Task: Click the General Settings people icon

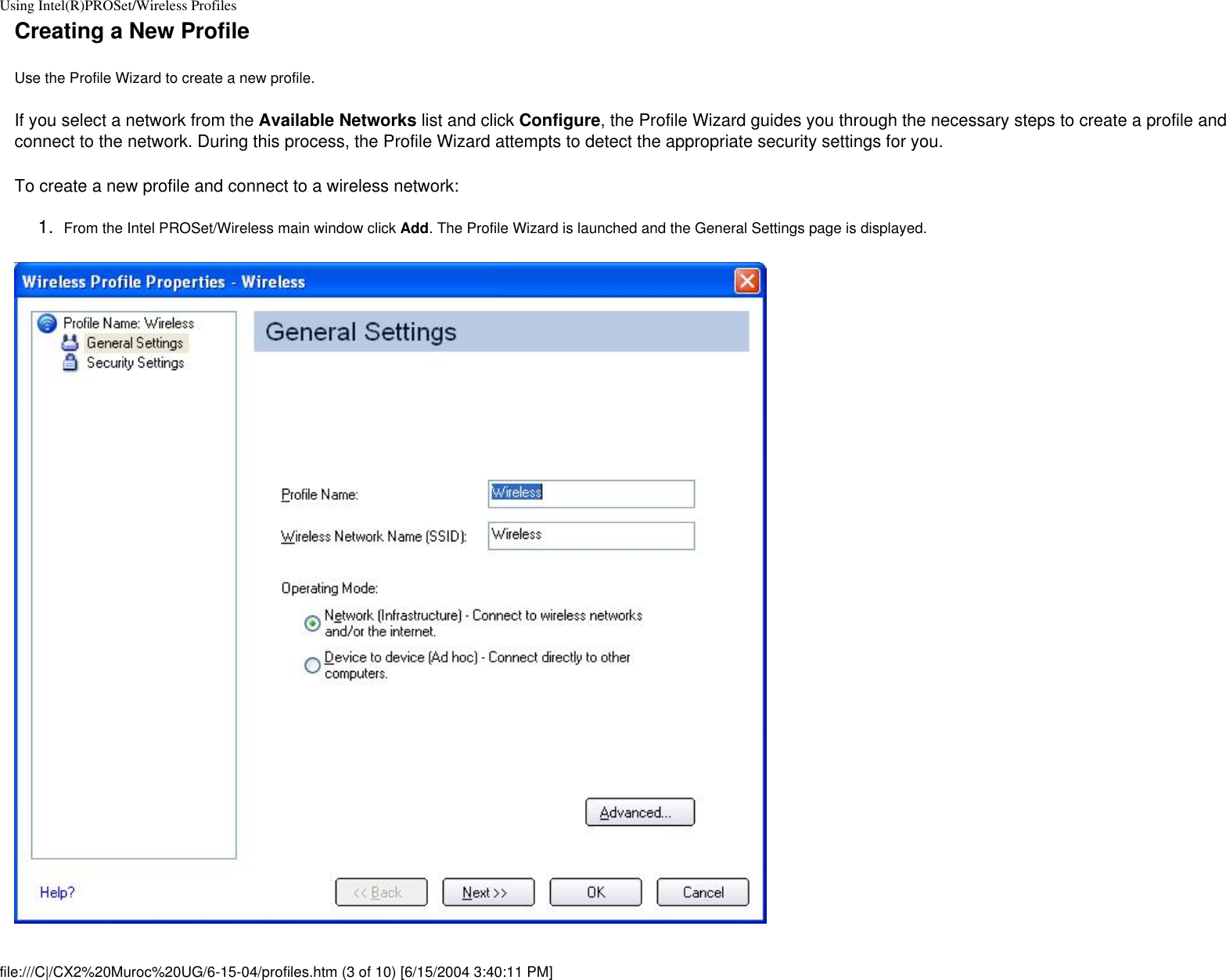Action: 70,343
